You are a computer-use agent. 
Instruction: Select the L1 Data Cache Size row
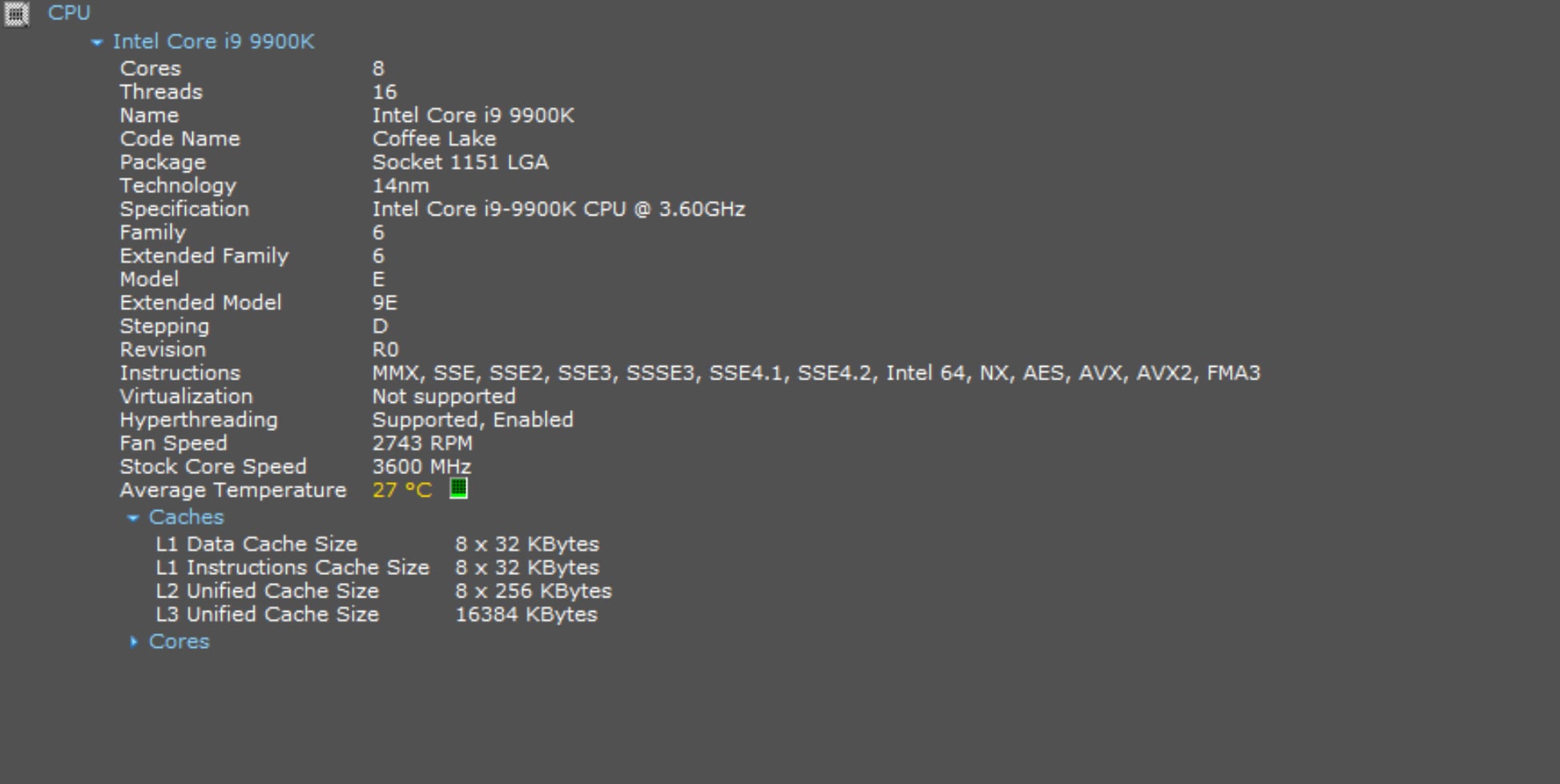256,545
